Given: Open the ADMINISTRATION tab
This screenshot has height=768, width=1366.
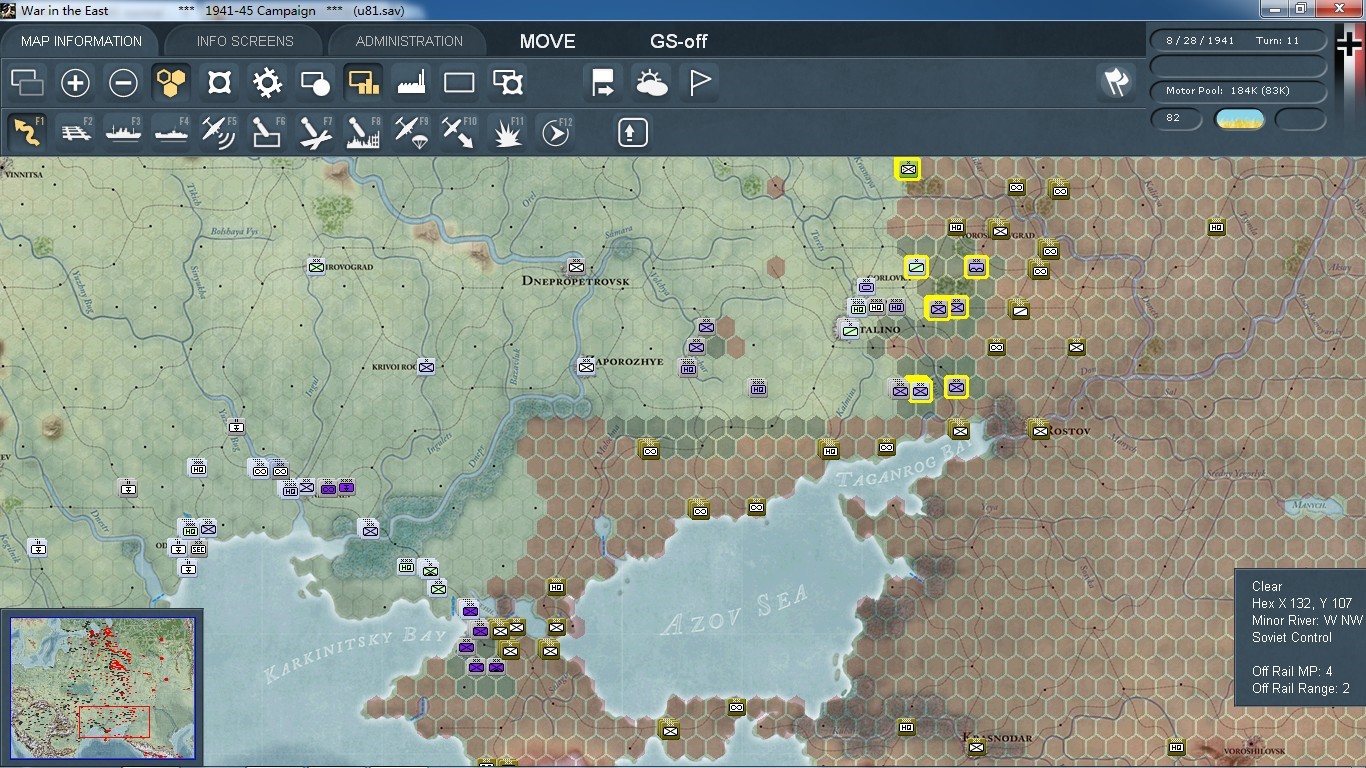Looking at the screenshot, I should click(x=409, y=41).
